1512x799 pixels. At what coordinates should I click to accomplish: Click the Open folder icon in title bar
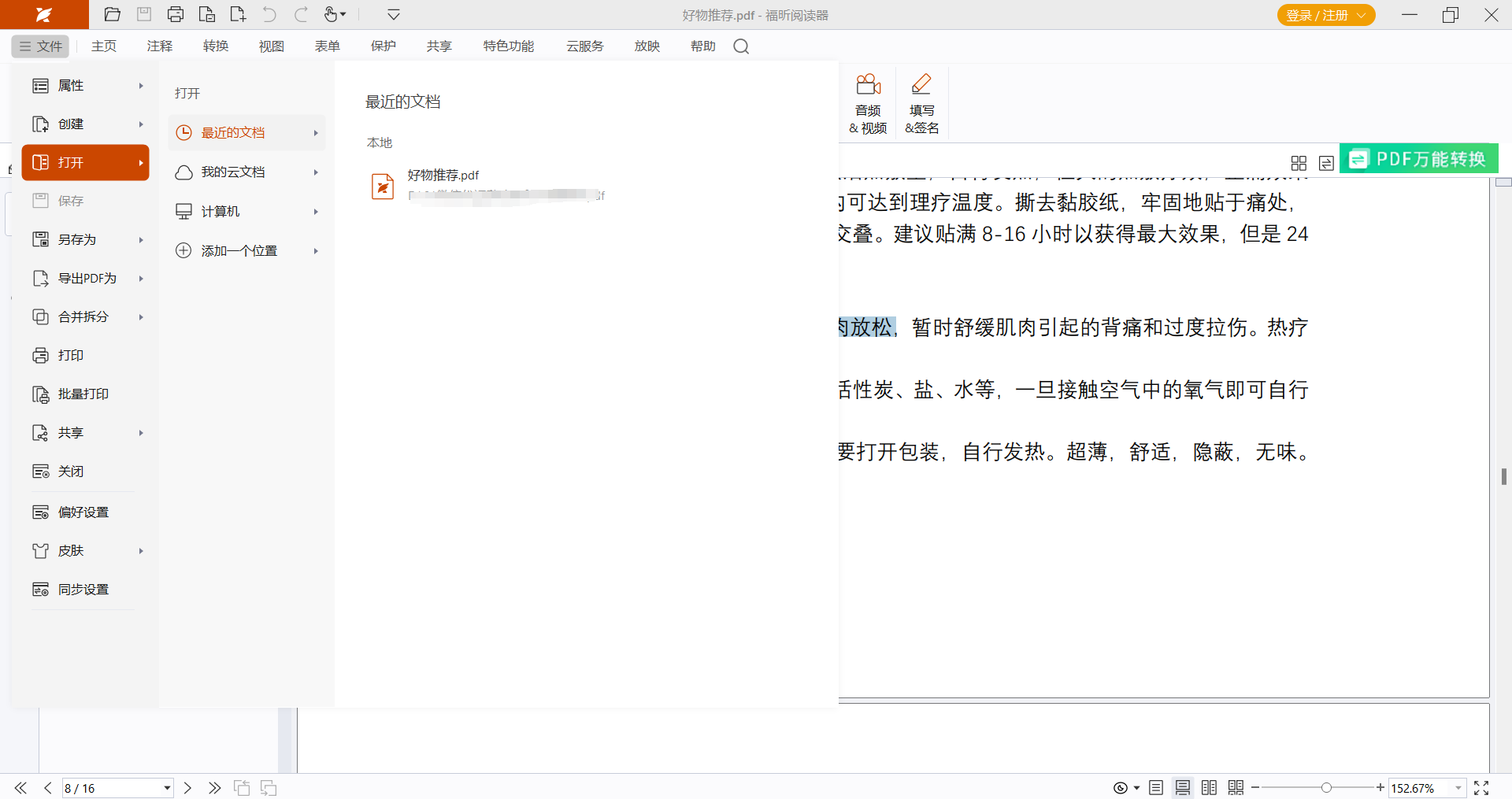[x=113, y=14]
